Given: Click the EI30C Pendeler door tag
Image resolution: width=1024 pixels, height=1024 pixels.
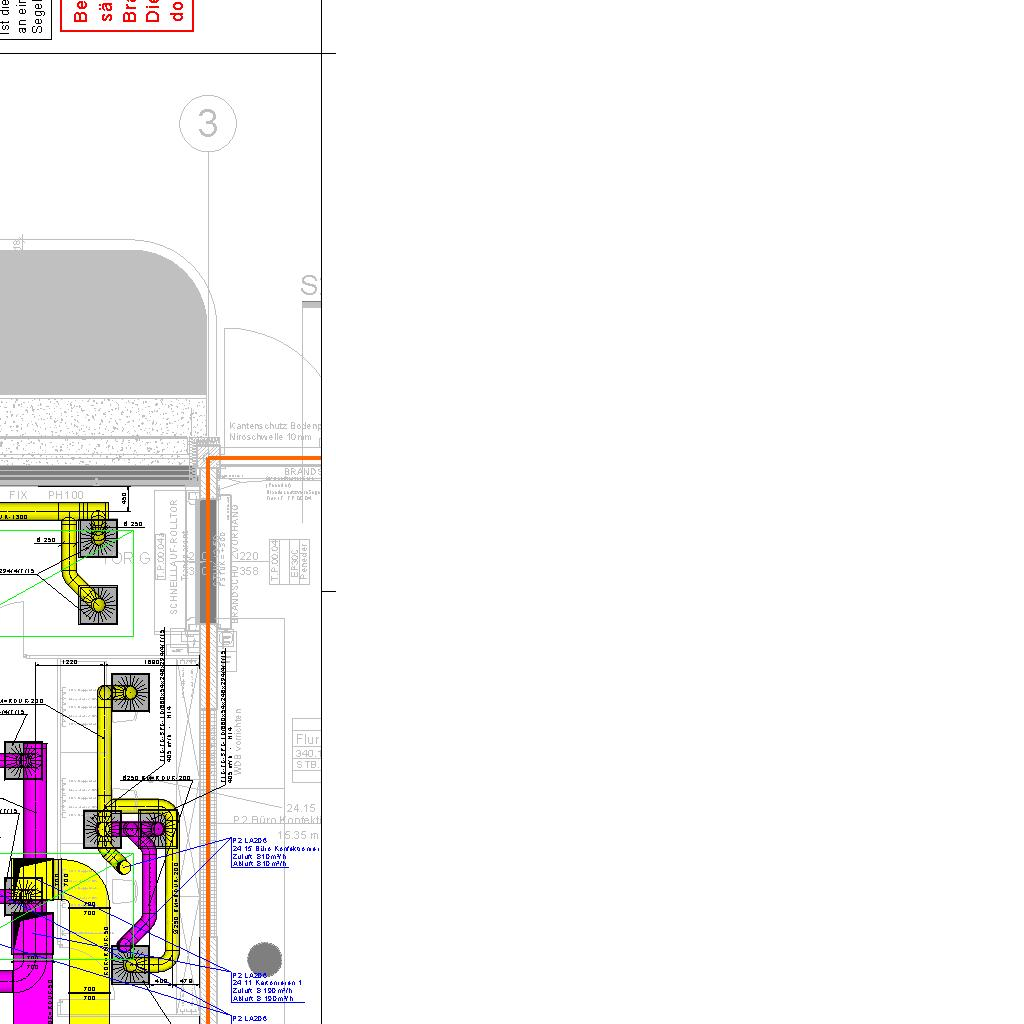Looking at the screenshot, I should click(x=299, y=560).
